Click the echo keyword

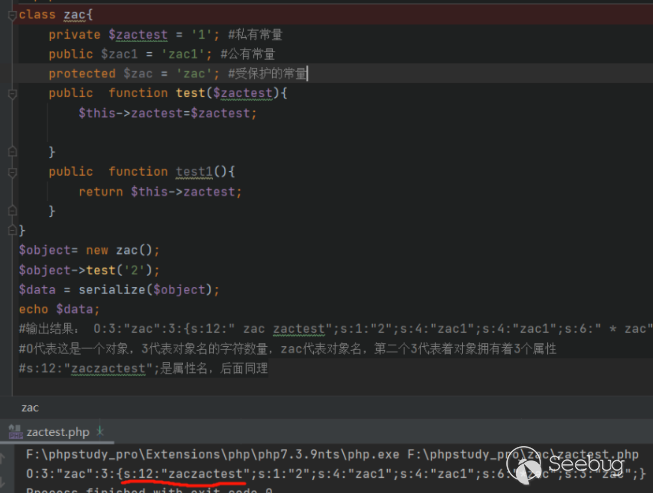(x=33, y=309)
